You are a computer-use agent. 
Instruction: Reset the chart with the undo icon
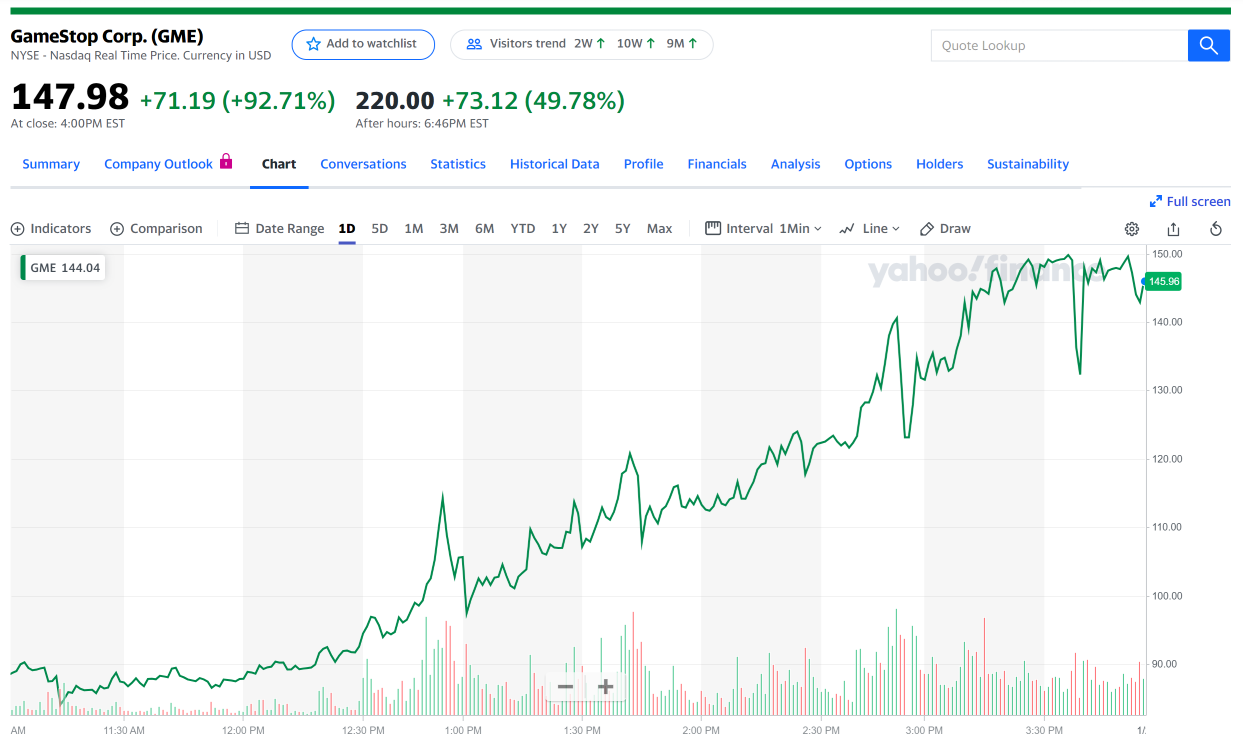tap(1215, 229)
